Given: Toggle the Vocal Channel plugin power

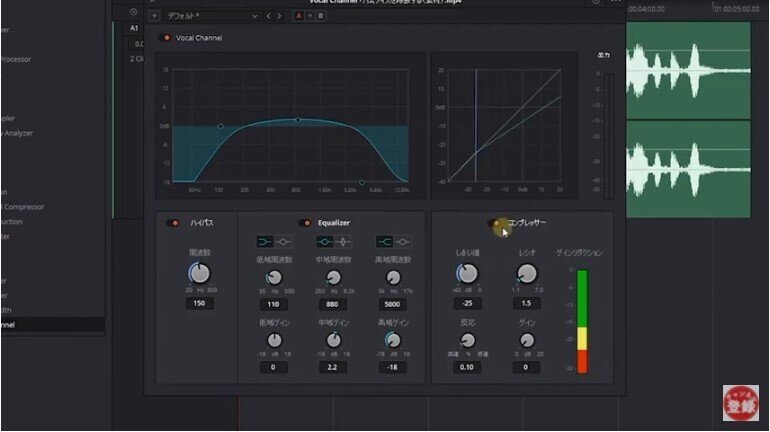Looking at the screenshot, I should point(165,38).
